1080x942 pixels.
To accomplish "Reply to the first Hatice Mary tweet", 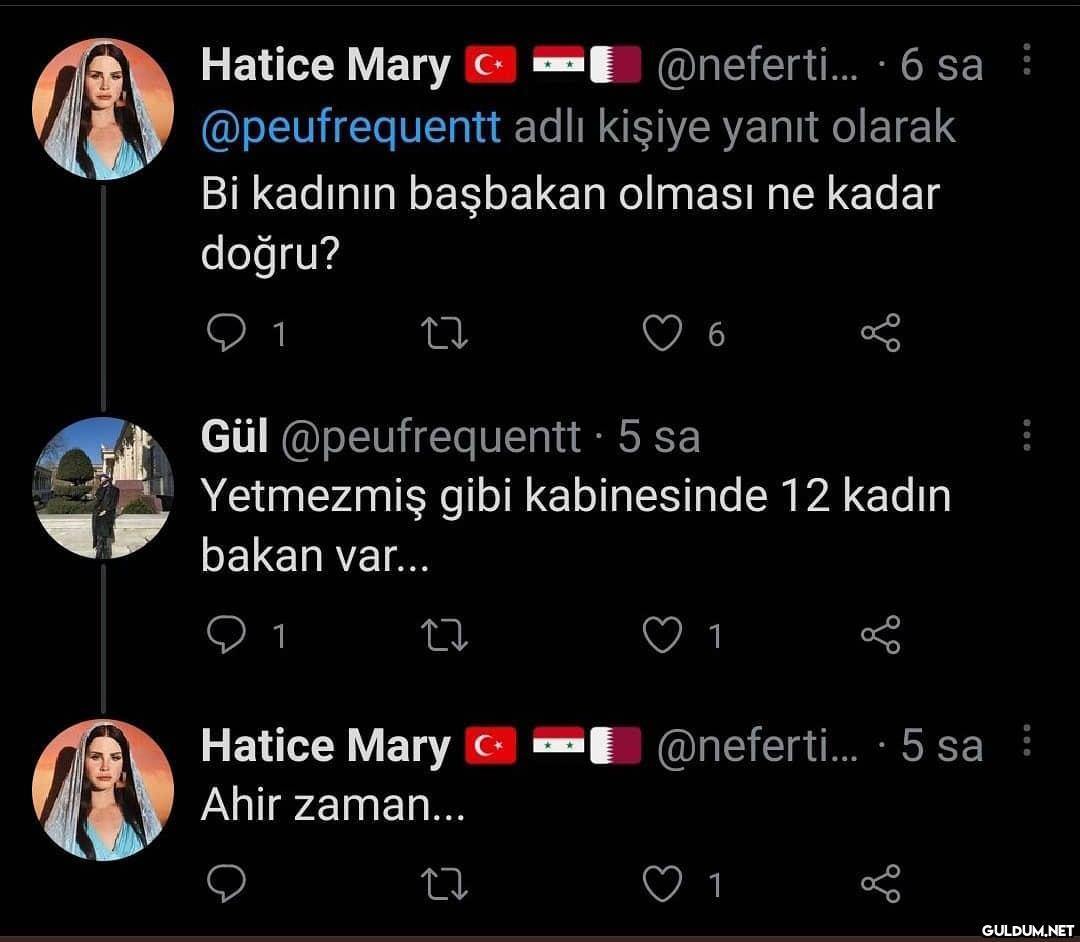I will [x=226, y=333].
